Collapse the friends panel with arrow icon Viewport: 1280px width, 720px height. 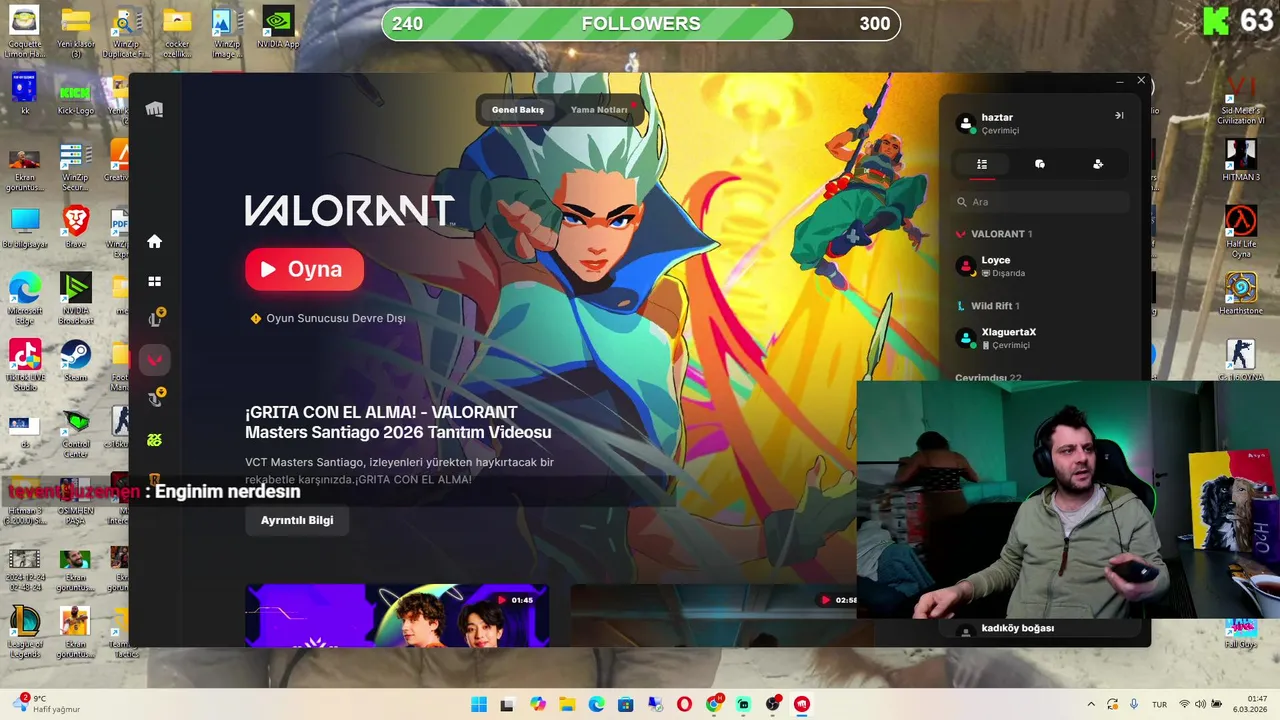pyautogui.click(x=1119, y=116)
